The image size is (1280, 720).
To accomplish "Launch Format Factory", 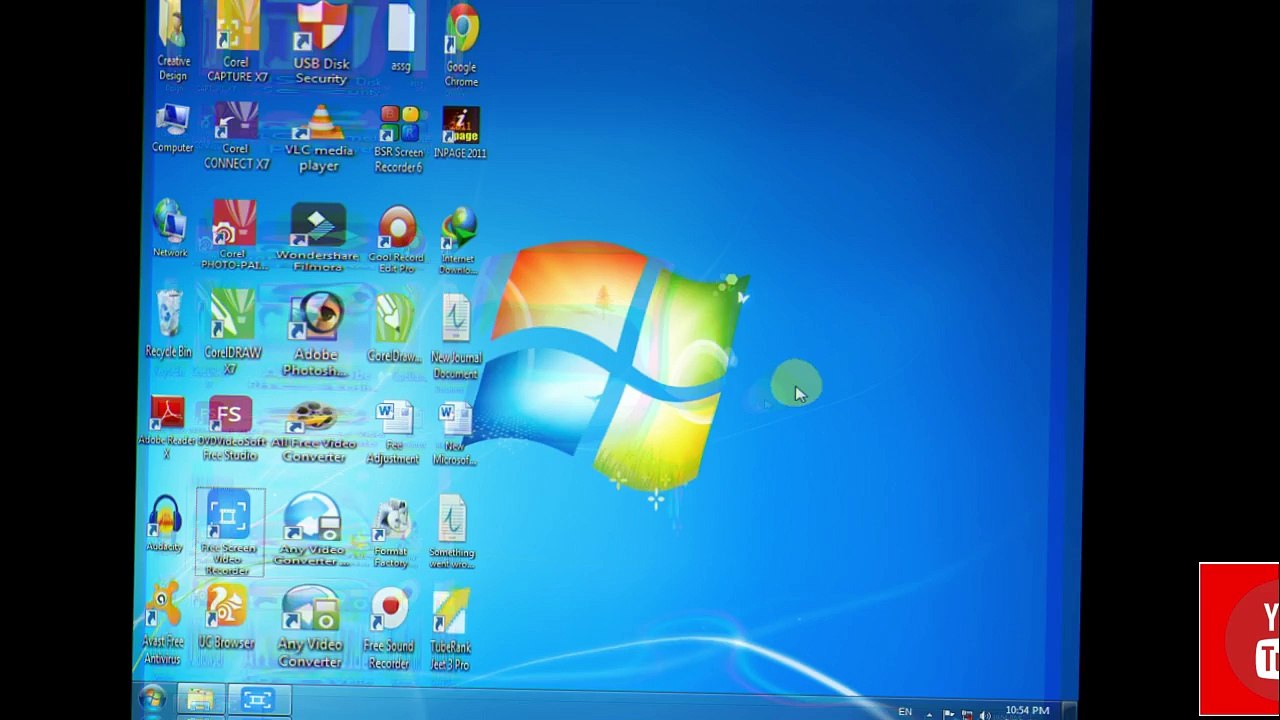I will (x=391, y=533).
